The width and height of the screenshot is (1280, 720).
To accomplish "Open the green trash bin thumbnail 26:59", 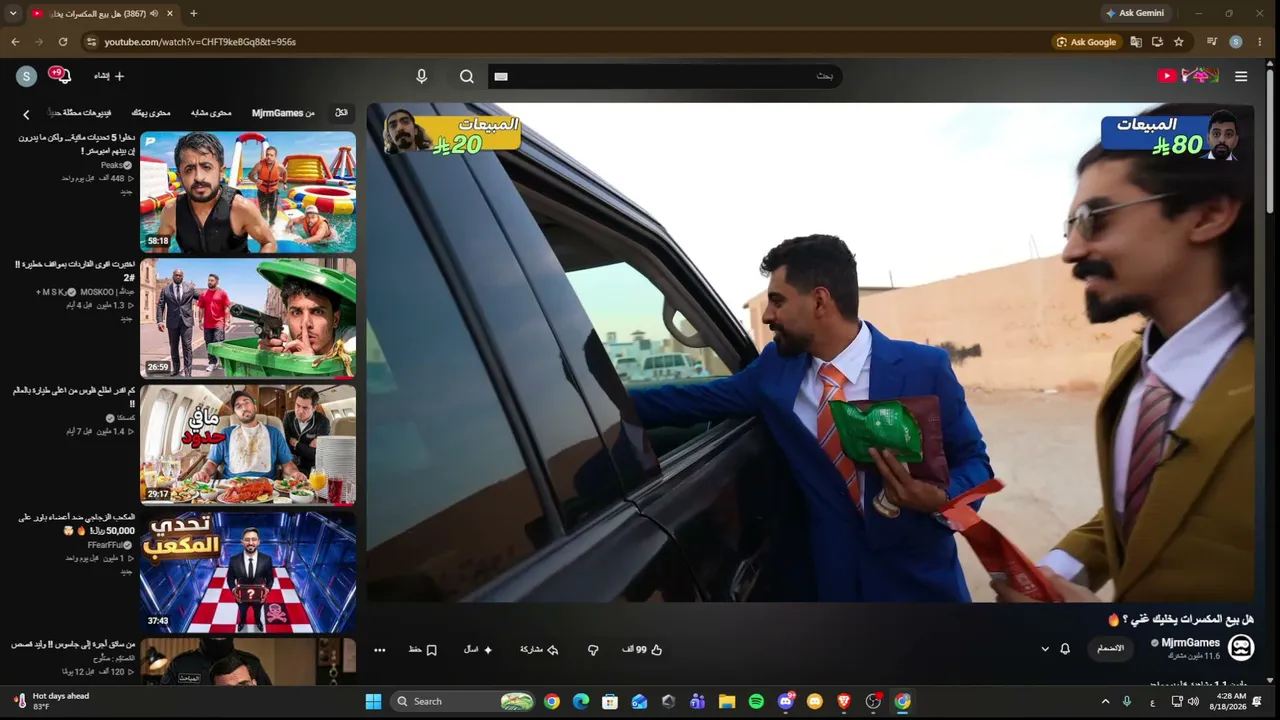I will [248, 319].
